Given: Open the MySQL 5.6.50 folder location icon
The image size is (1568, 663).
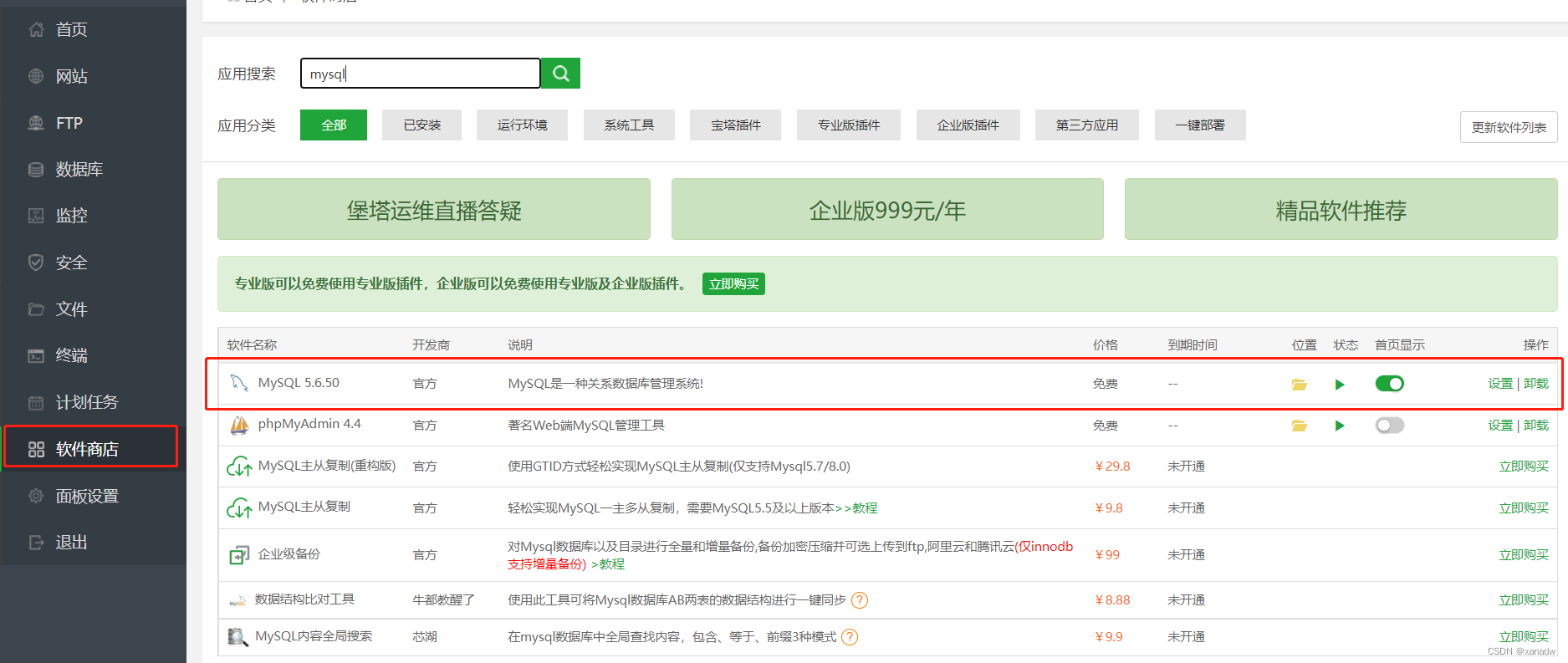Looking at the screenshot, I should coord(1299,385).
